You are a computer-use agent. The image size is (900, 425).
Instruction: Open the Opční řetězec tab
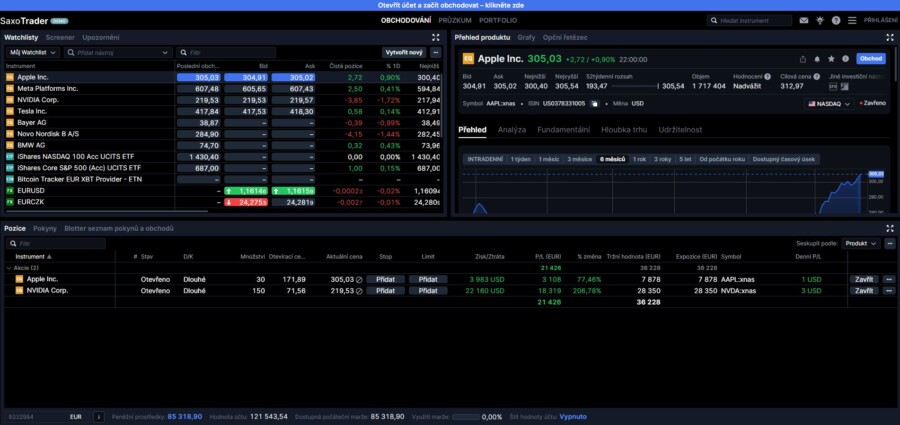pos(565,37)
